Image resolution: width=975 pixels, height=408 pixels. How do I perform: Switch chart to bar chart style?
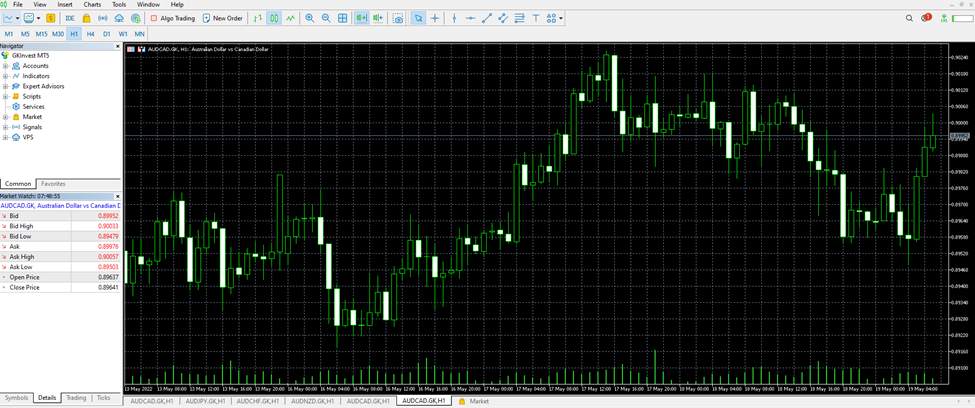coord(258,18)
